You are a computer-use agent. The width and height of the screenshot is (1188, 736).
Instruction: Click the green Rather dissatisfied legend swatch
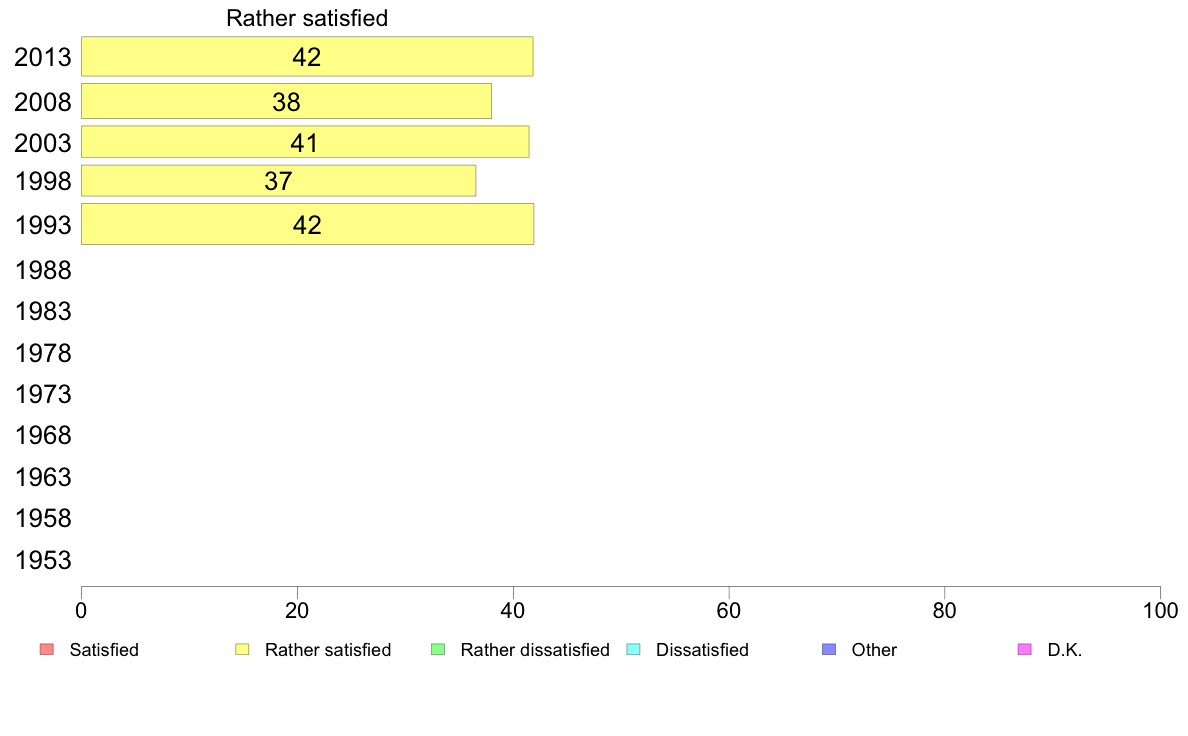438,650
